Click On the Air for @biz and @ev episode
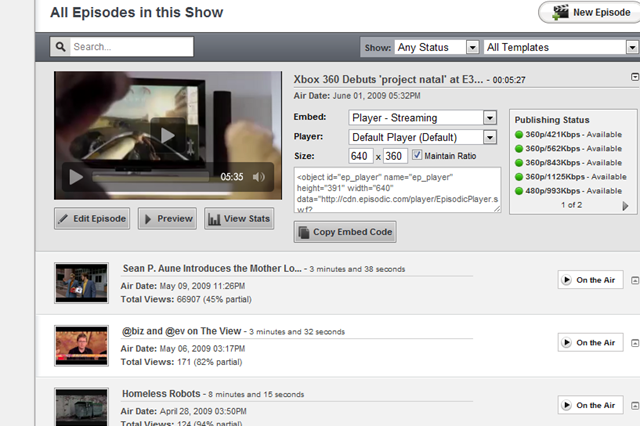This screenshot has width=640, height=426. 590,343
